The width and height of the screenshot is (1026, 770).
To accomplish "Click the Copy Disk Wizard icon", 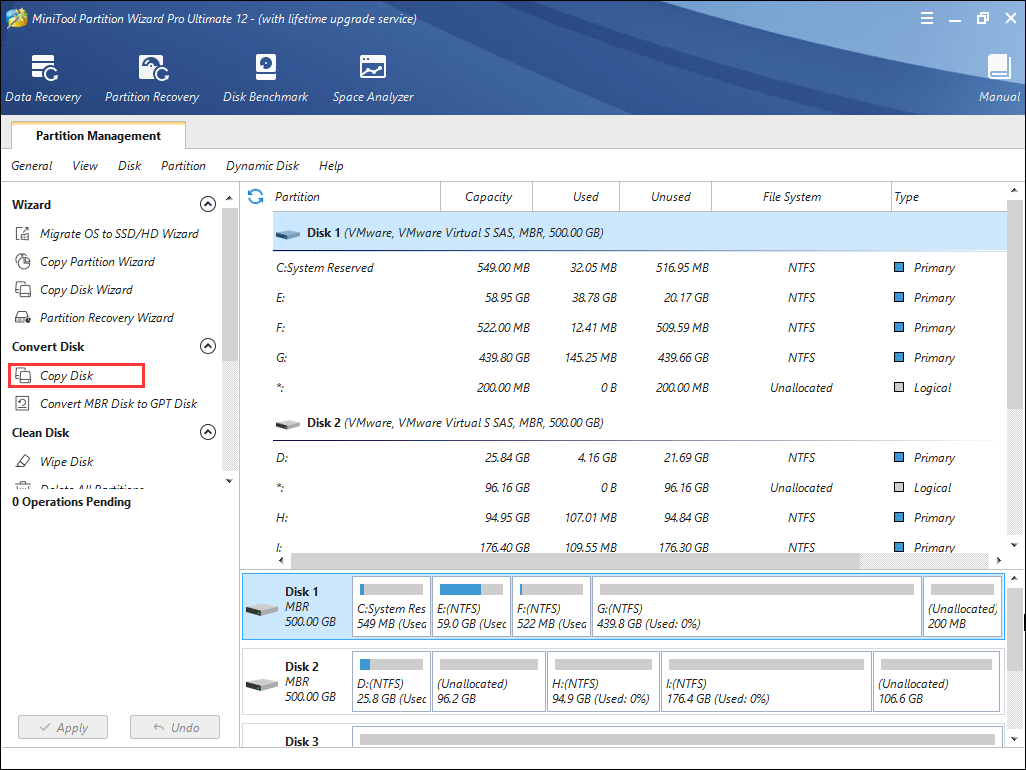I will tap(23, 290).
